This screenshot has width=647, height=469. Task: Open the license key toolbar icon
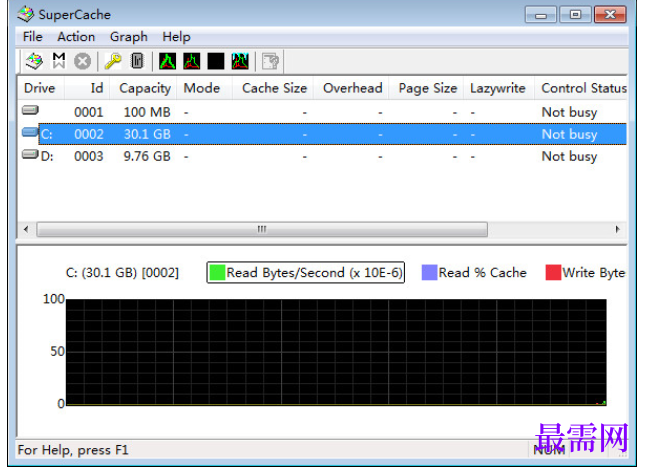(x=113, y=61)
